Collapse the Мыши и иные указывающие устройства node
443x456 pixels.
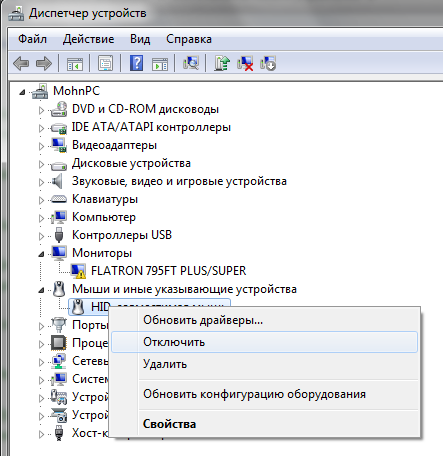tap(41, 290)
